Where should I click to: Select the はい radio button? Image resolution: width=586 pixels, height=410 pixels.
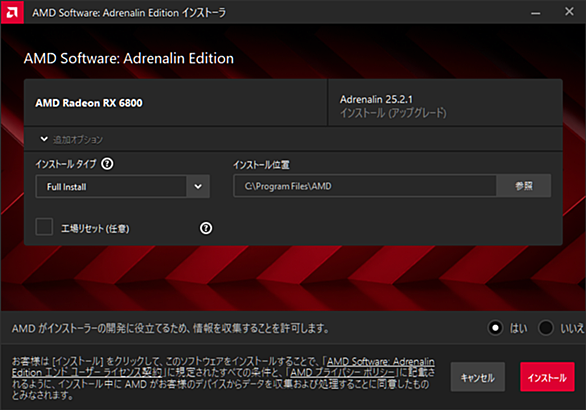pyautogui.click(x=496, y=328)
